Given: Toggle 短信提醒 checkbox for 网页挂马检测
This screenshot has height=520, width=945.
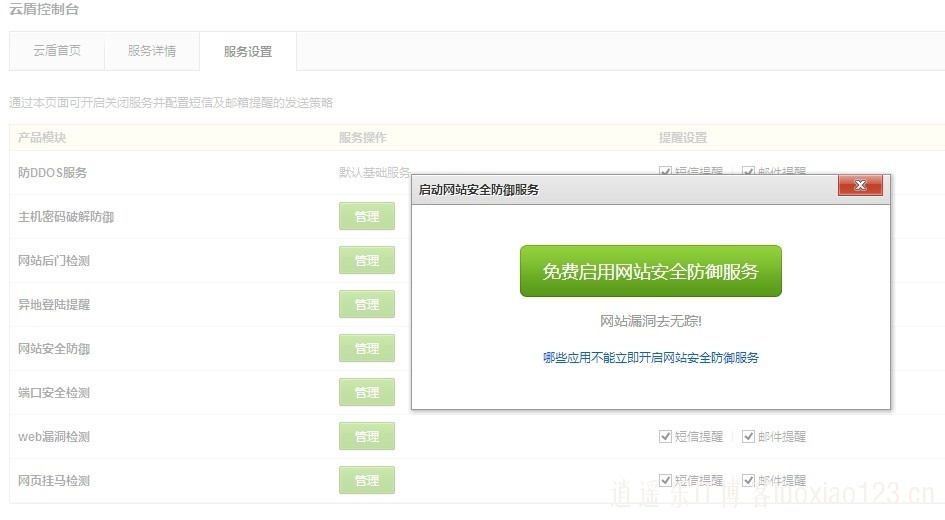Looking at the screenshot, I should pyautogui.click(x=665, y=480).
